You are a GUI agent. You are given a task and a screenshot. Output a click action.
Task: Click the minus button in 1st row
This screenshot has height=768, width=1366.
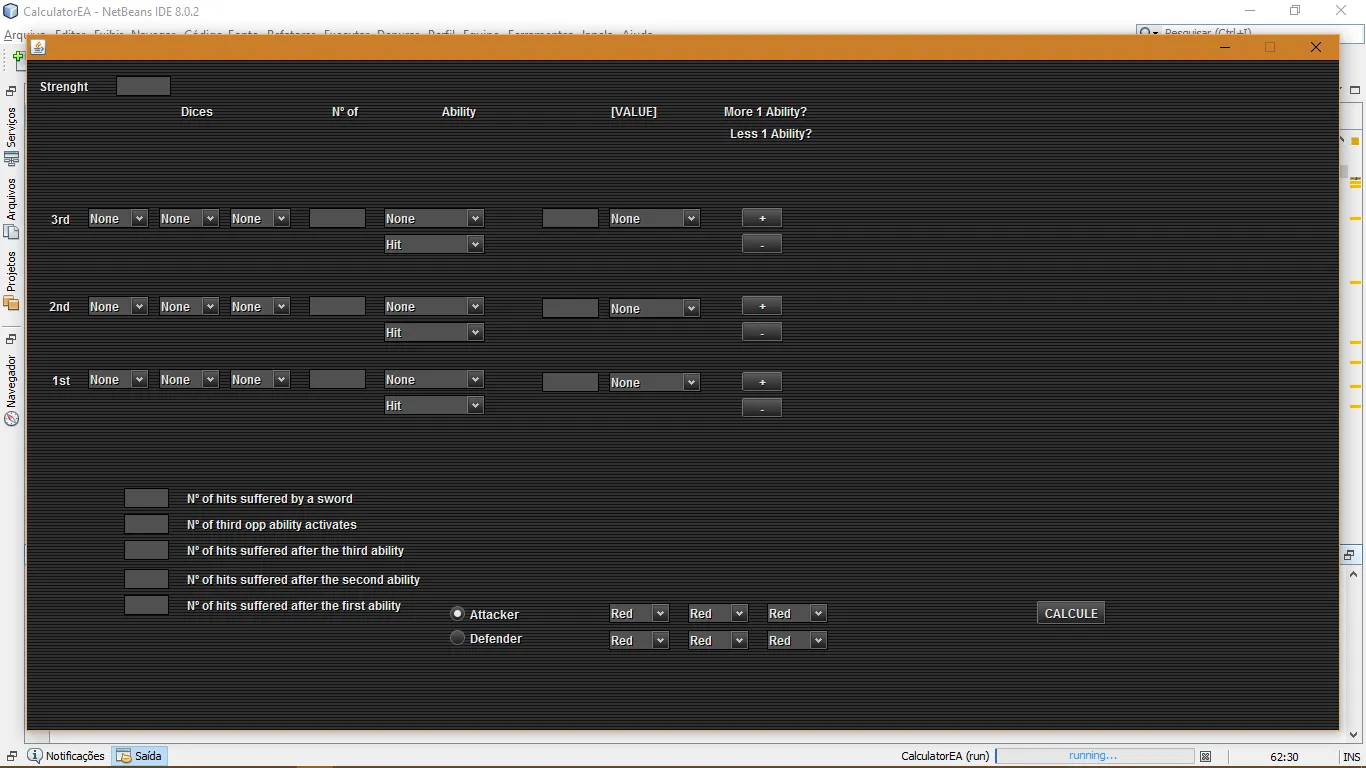click(762, 408)
